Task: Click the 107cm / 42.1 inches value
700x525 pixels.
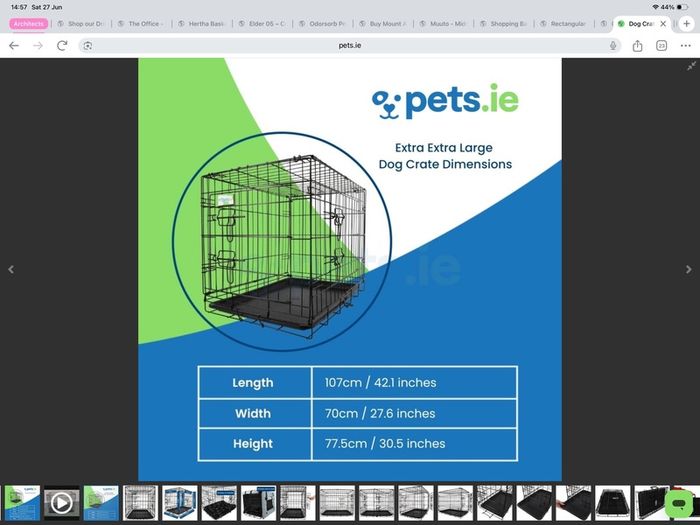Action: pyautogui.click(x=380, y=383)
